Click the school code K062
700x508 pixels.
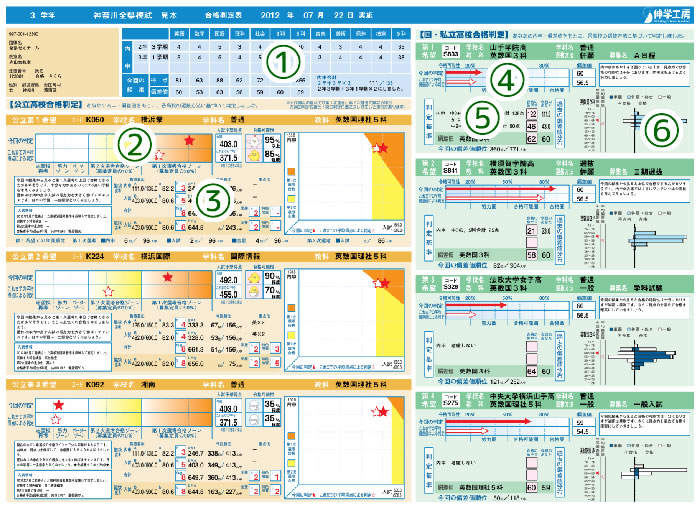[94, 384]
